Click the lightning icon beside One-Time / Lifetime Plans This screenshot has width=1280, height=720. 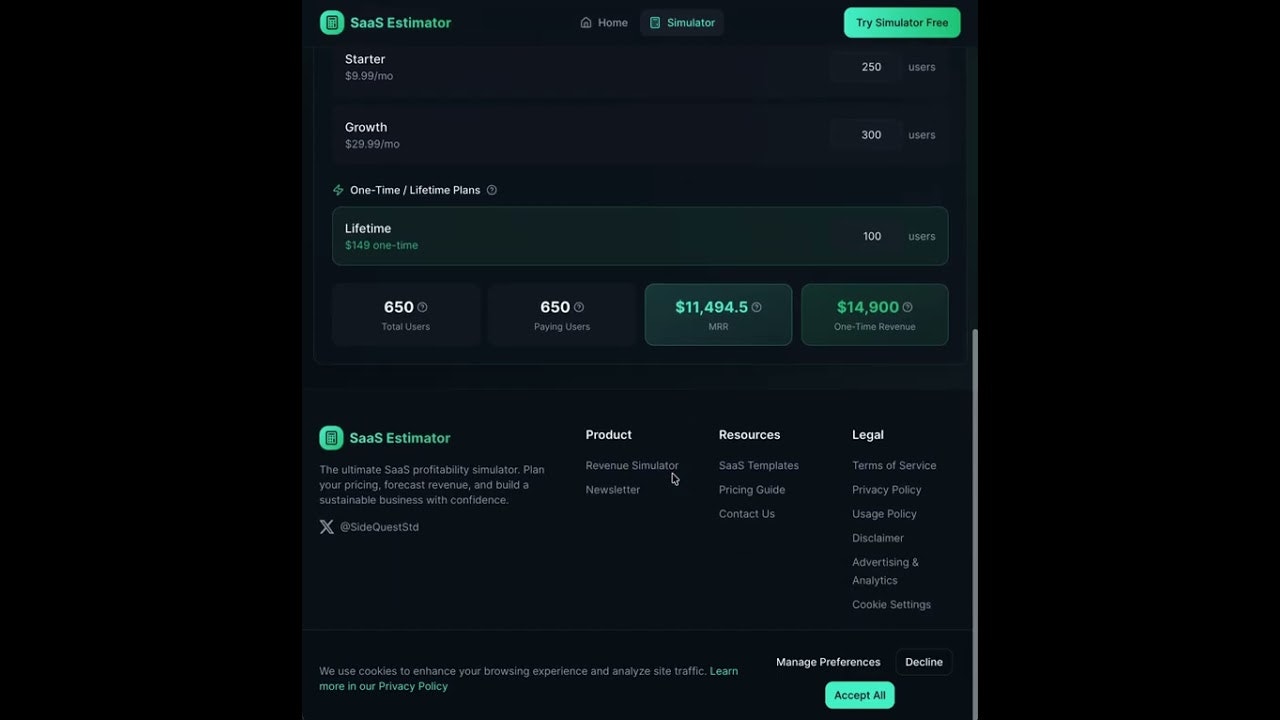click(338, 189)
